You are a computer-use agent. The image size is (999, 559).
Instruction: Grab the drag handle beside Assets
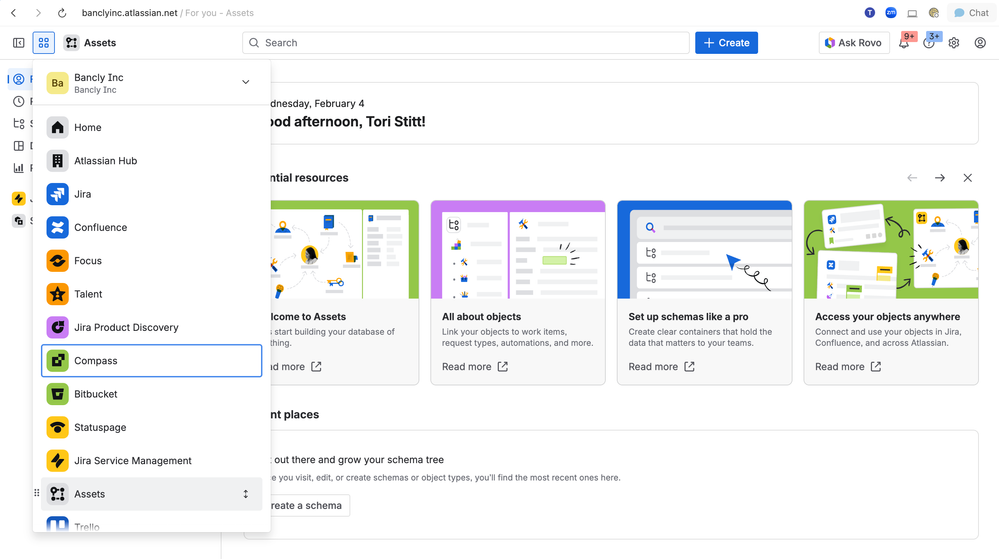click(36, 493)
